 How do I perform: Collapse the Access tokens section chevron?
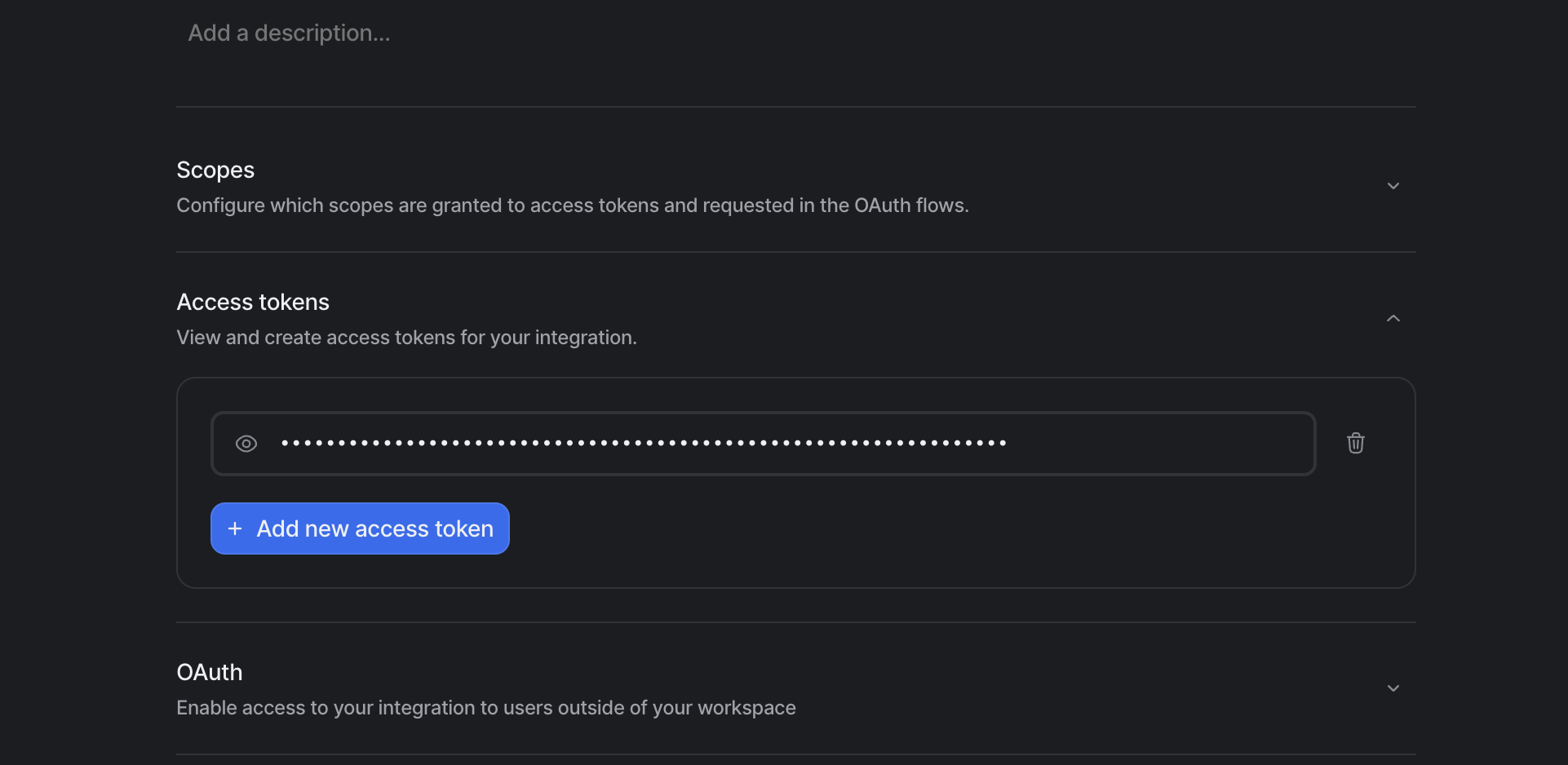tap(1393, 318)
